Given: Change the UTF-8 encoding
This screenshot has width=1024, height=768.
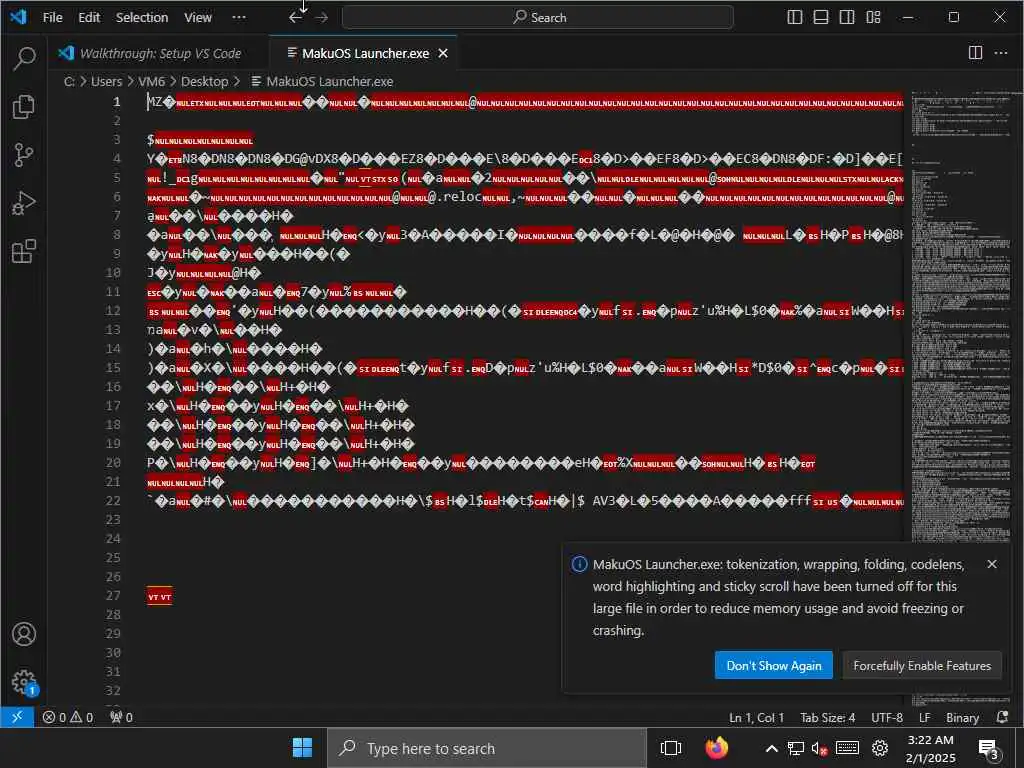Looking at the screenshot, I should click(887, 717).
